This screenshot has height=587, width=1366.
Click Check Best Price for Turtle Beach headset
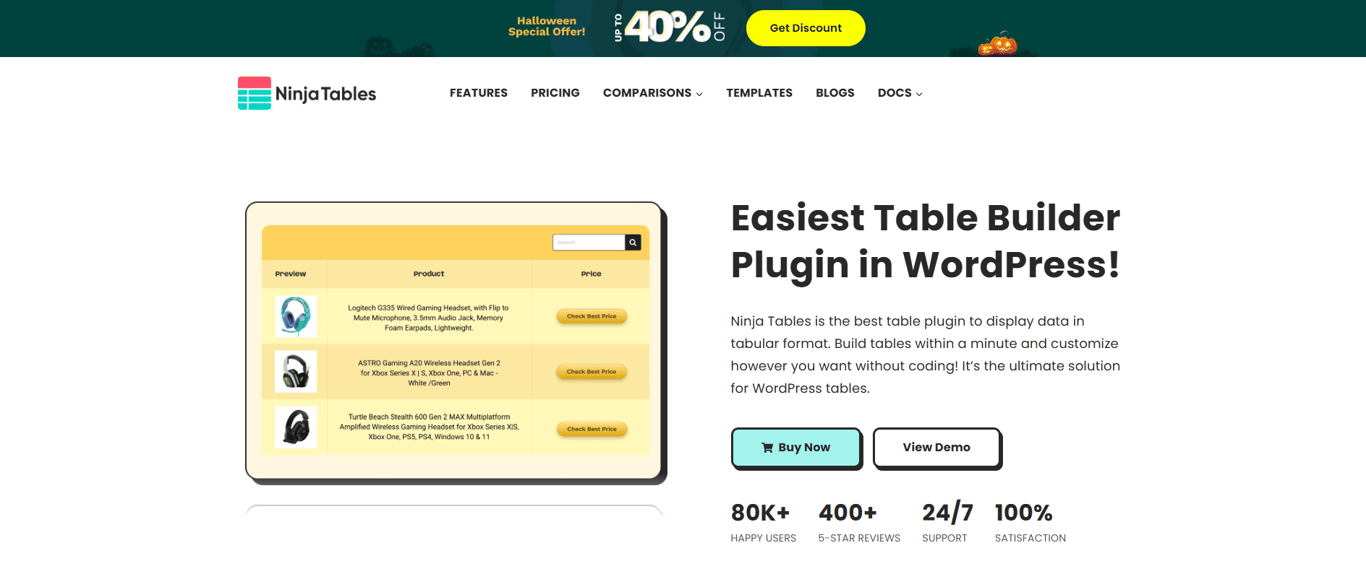[x=591, y=429]
